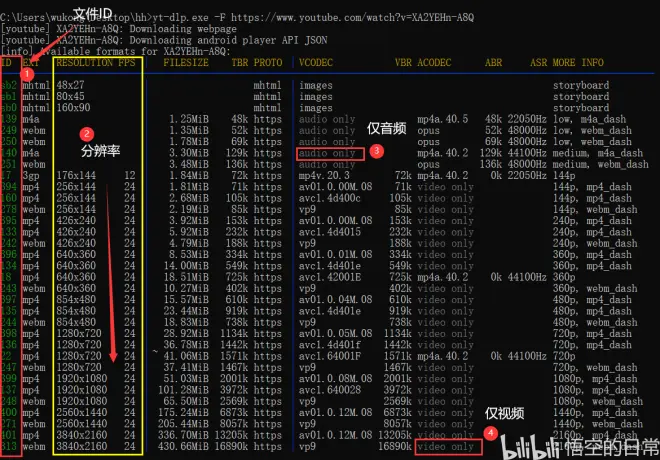660x460 pixels.
Task: Click the ASR column header
Action: click(538, 63)
